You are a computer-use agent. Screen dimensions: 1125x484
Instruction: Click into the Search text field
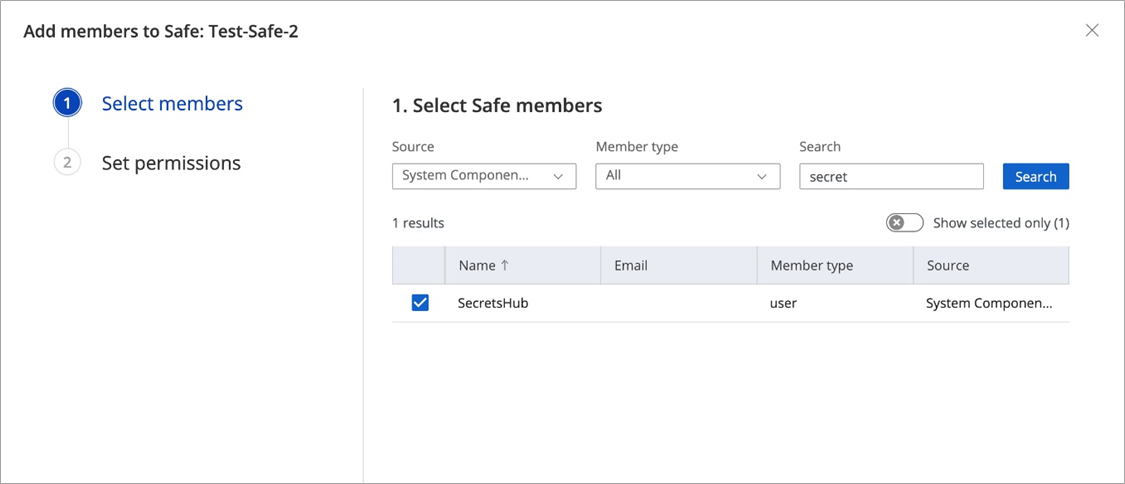891,176
